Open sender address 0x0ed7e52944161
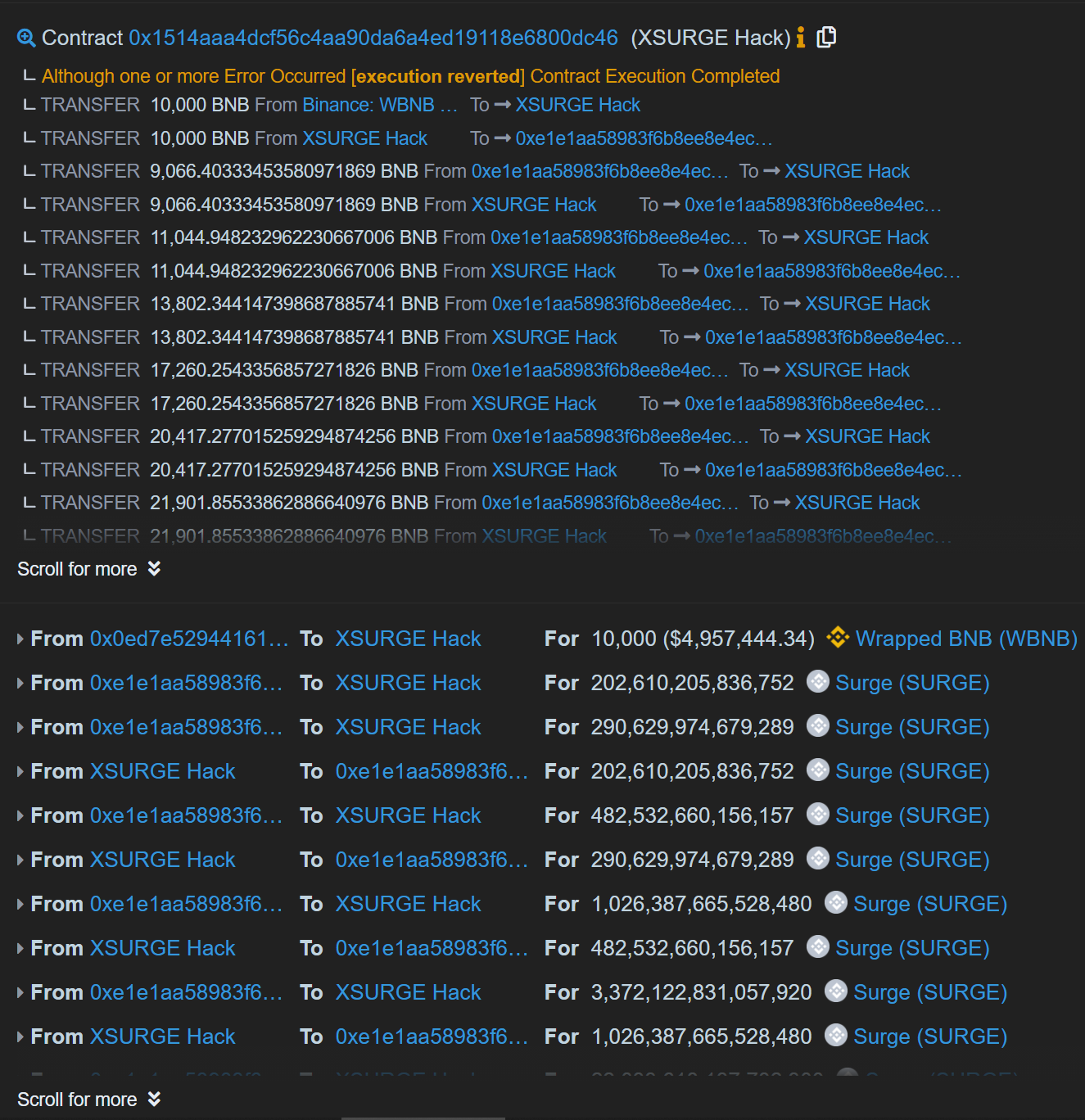The image size is (1085, 1120). [189, 639]
